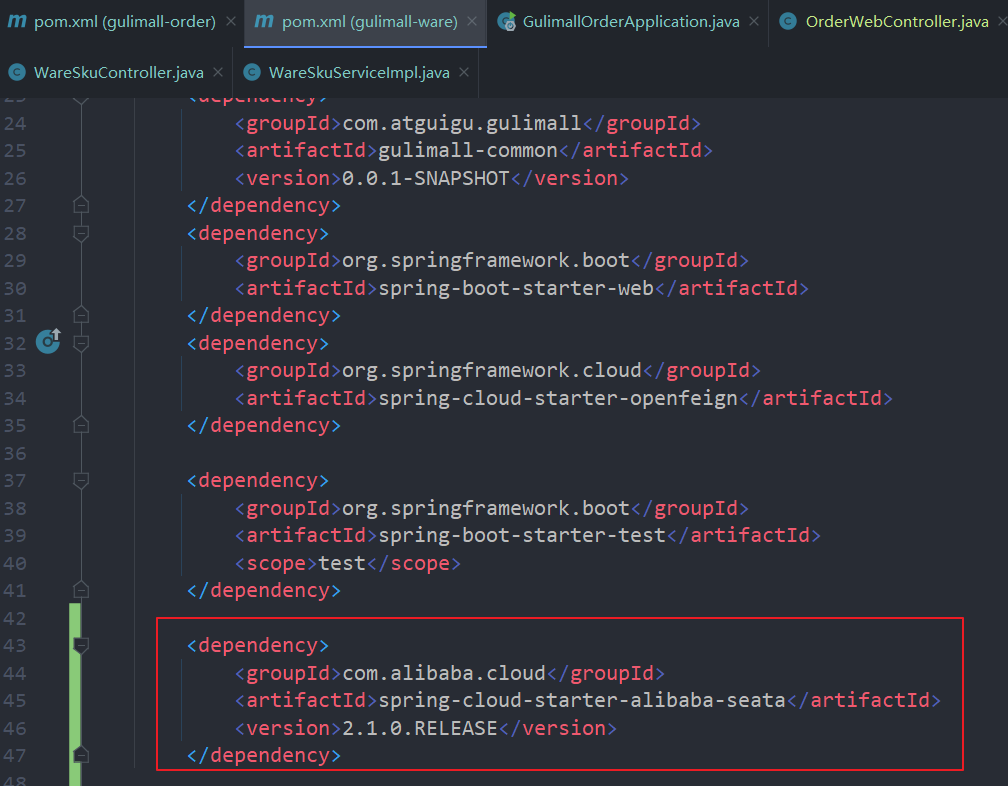1008x786 pixels.
Task: Click the text gulimall-common on line 25
Action: click(x=467, y=150)
